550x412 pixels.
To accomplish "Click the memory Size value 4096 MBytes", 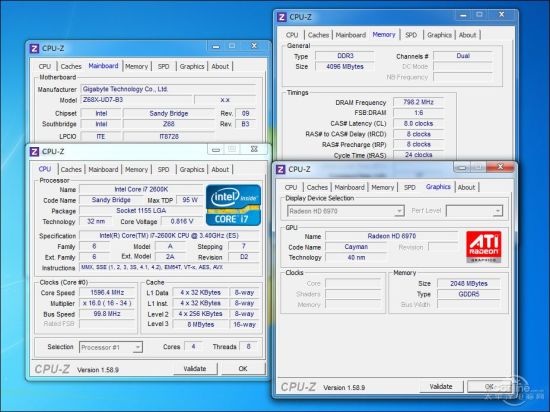I will pos(345,67).
